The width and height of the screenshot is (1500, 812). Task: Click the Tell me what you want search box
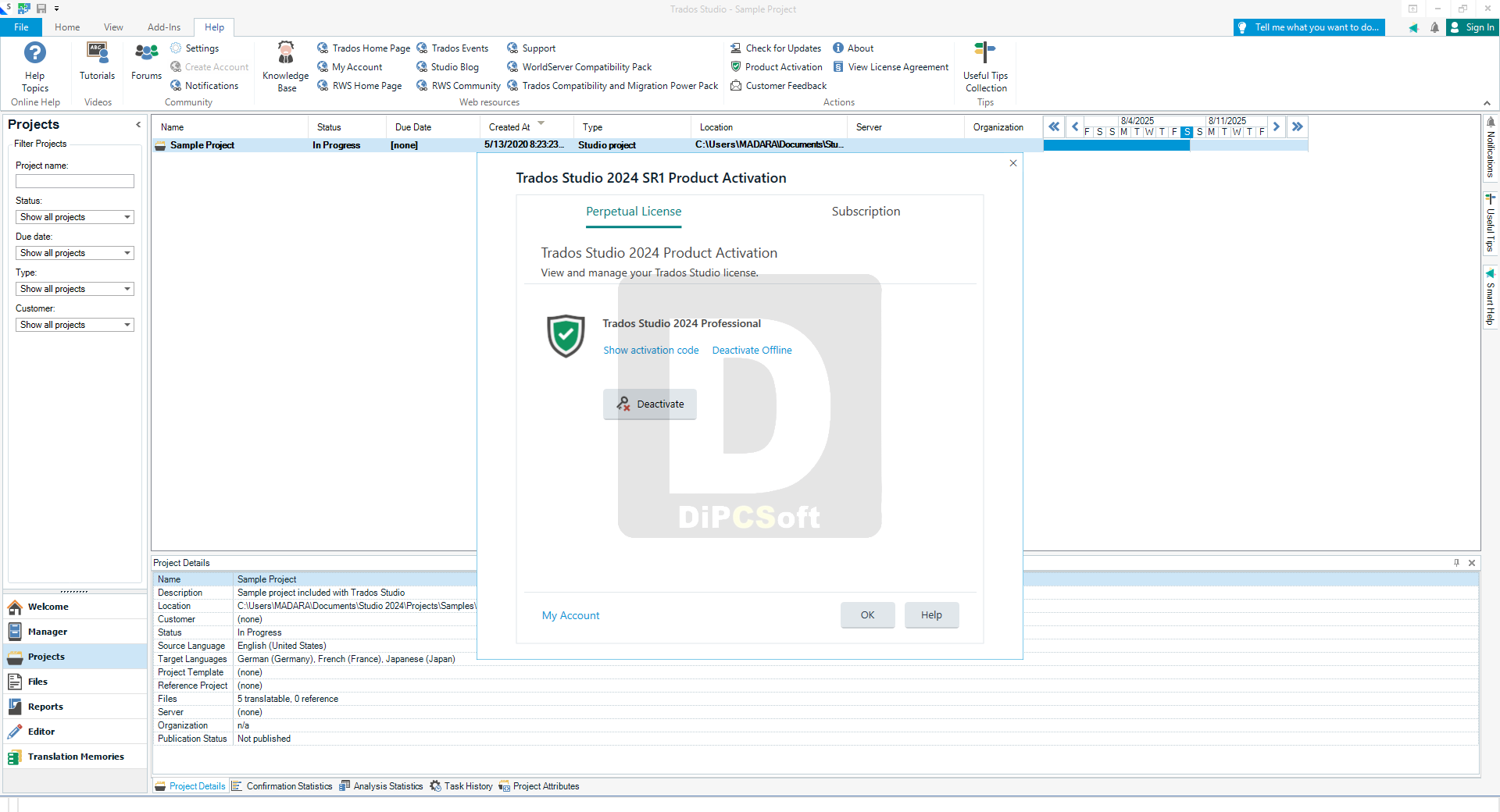1309,27
